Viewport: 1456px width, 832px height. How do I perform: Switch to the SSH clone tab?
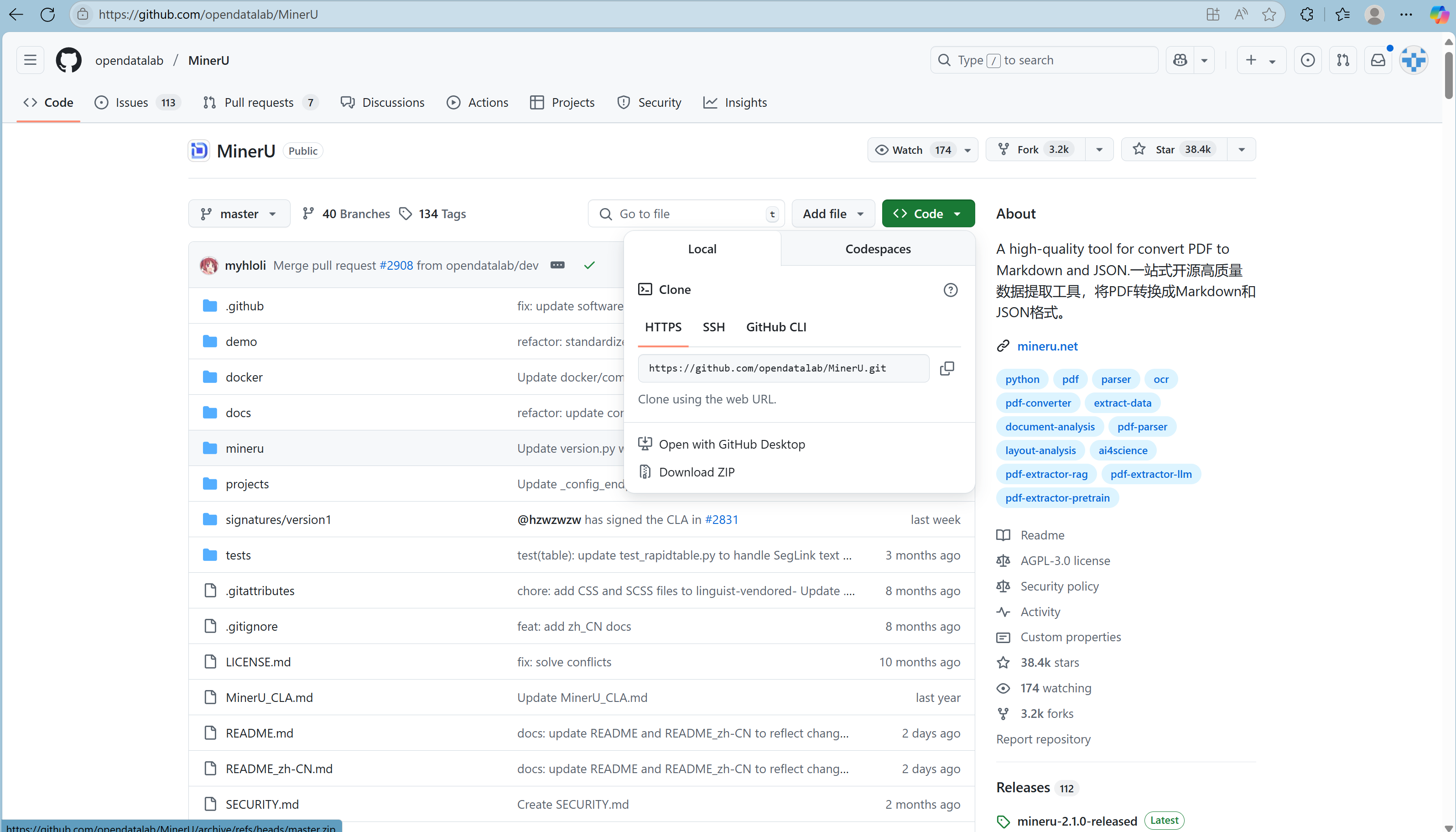tap(713, 327)
